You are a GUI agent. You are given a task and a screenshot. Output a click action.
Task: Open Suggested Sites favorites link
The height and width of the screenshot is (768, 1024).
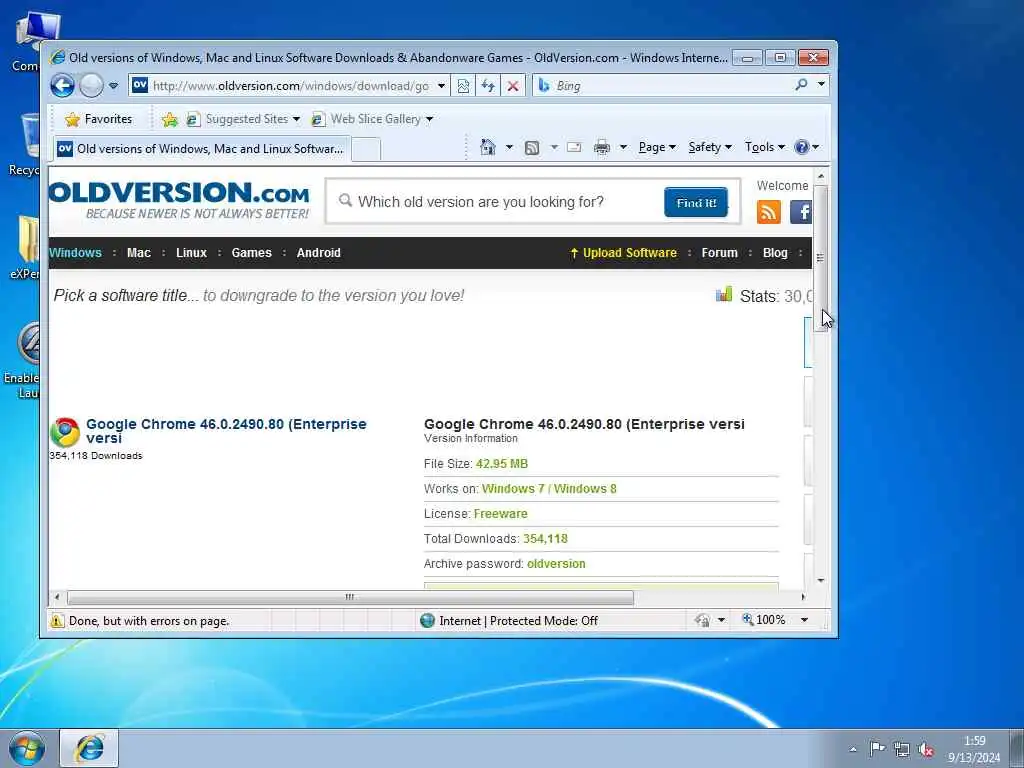point(243,119)
